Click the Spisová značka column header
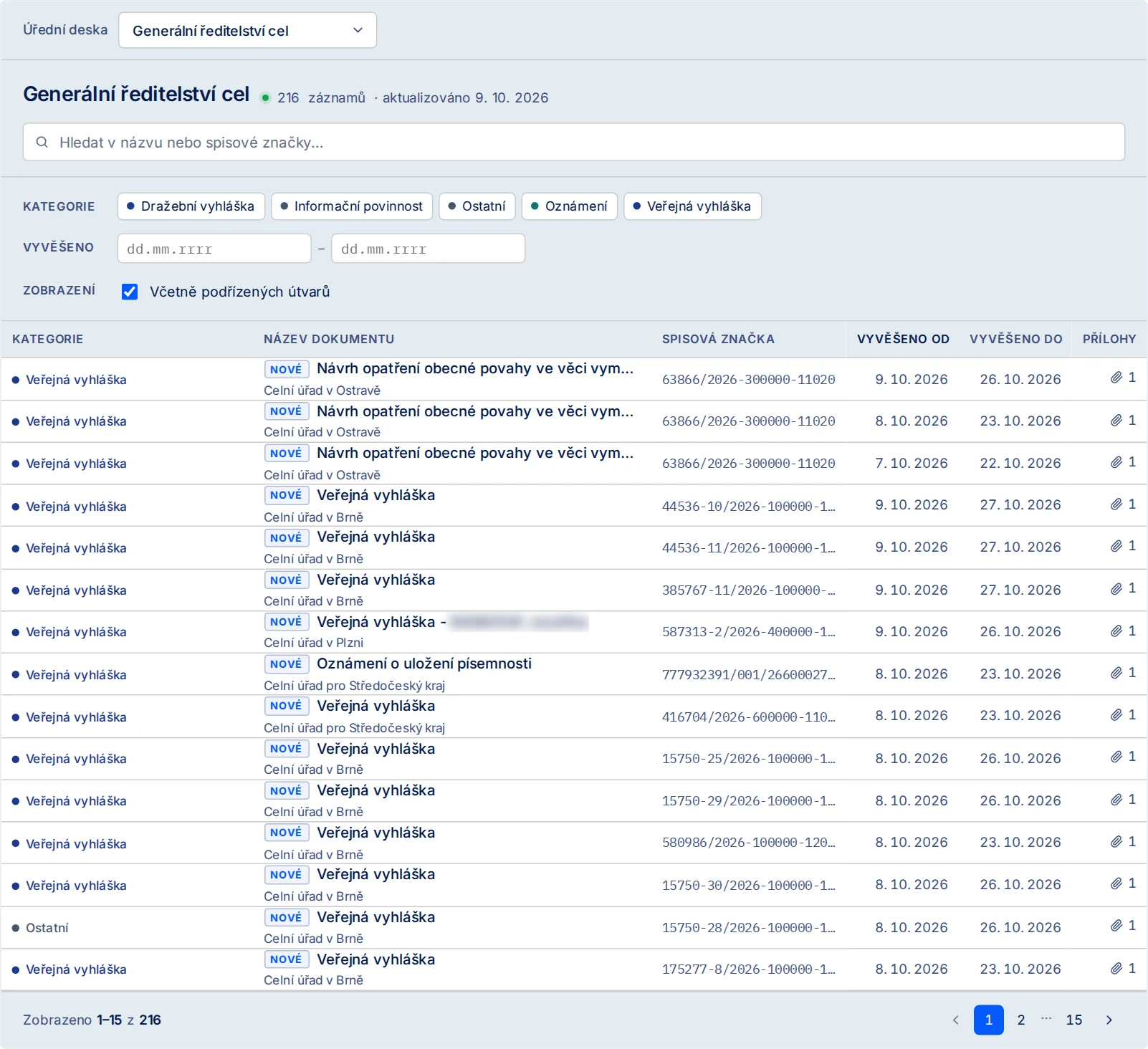1148x1049 pixels. [718, 339]
